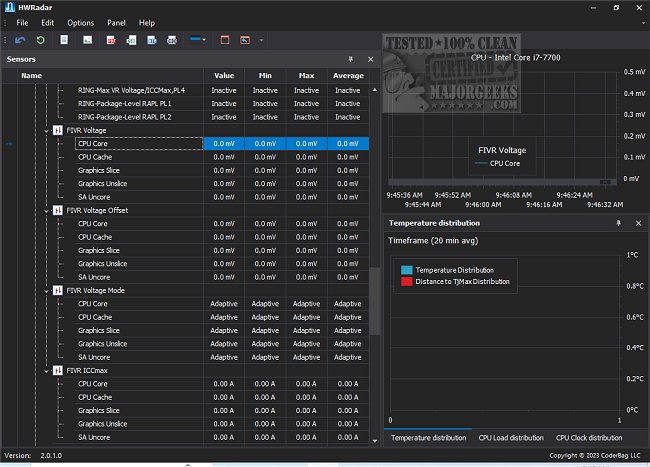Pin the Sensors panel
Image resolution: width=650 pixels, height=467 pixels.
pyautogui.click(x=351, y=59)
